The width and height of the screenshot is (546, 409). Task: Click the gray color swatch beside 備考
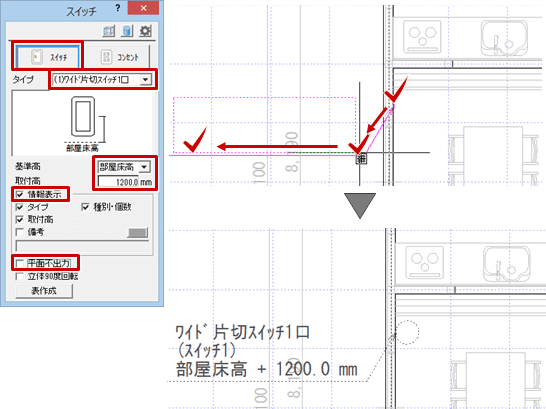[138, 233]
